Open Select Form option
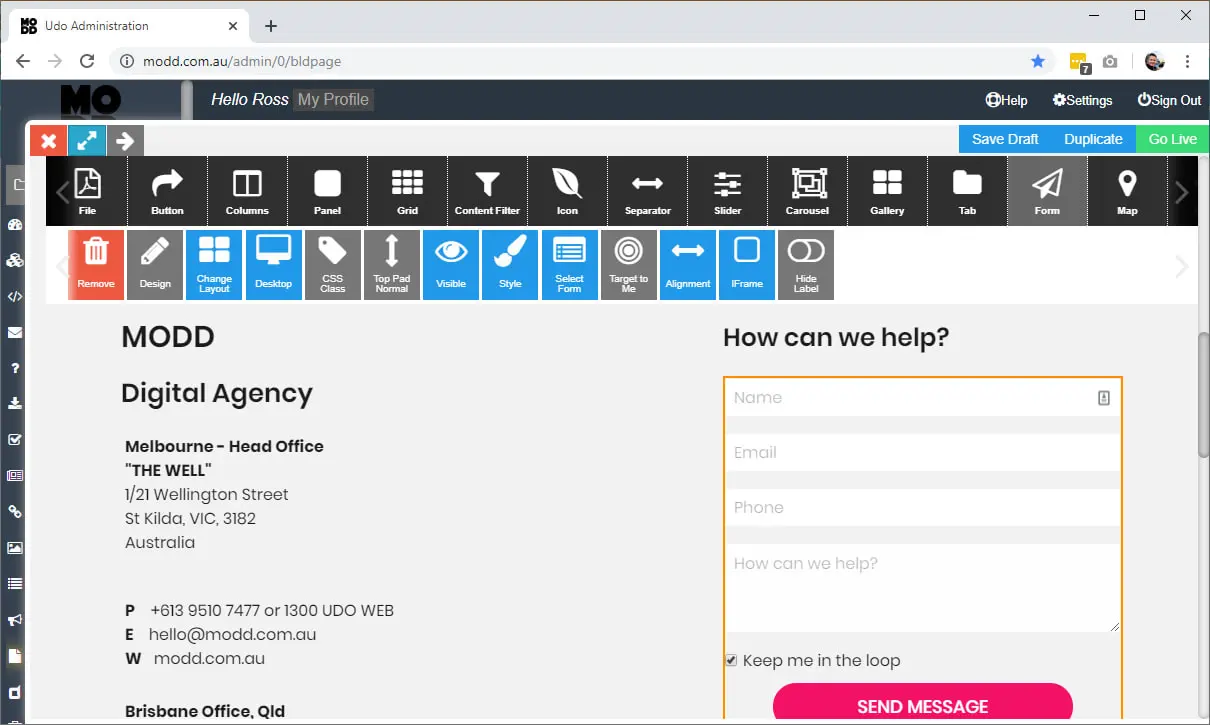The width and height of the screenshot is (1210, 725). click(569, 265)
